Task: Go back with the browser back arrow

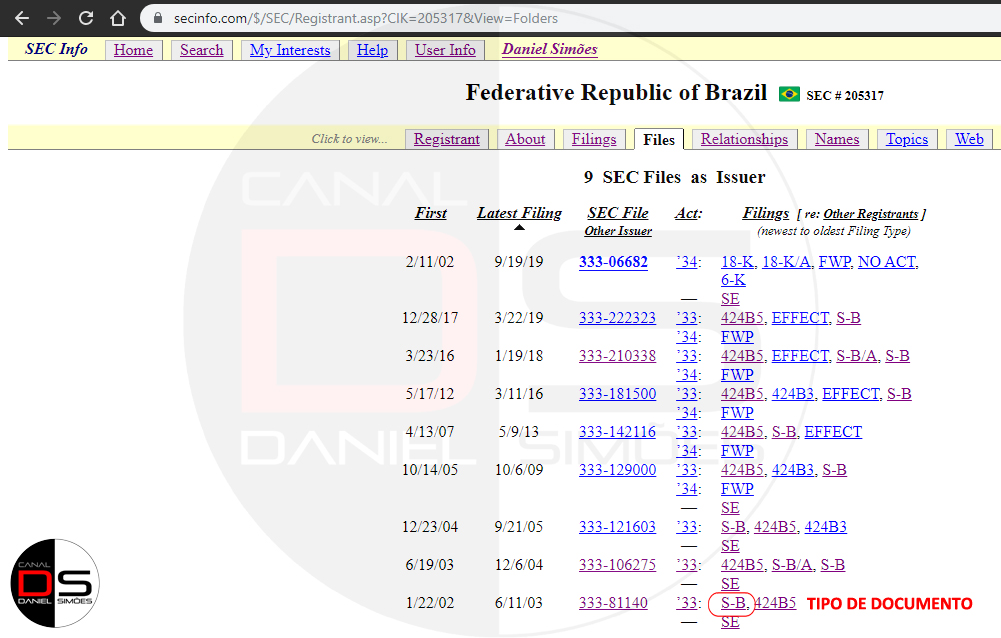Action: 22,19
